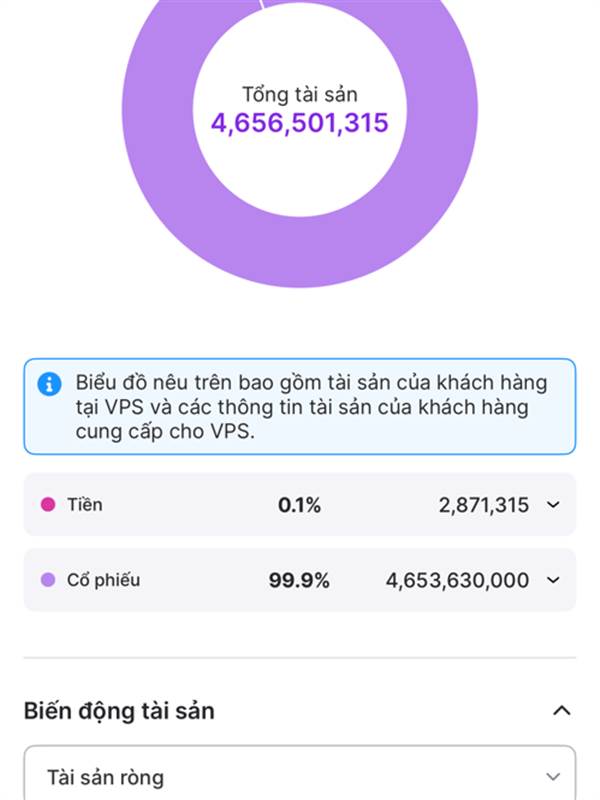Viewport: 600px width, 800px height.
Task: Click the thin white divider atop donut chart
Action: 263,5
